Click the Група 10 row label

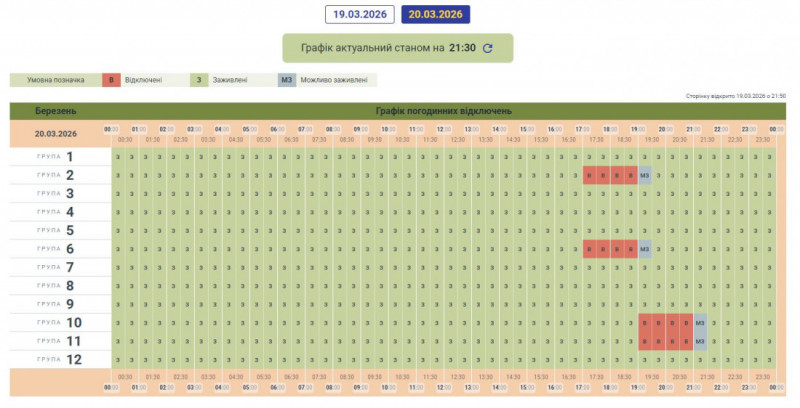(59, 322)
